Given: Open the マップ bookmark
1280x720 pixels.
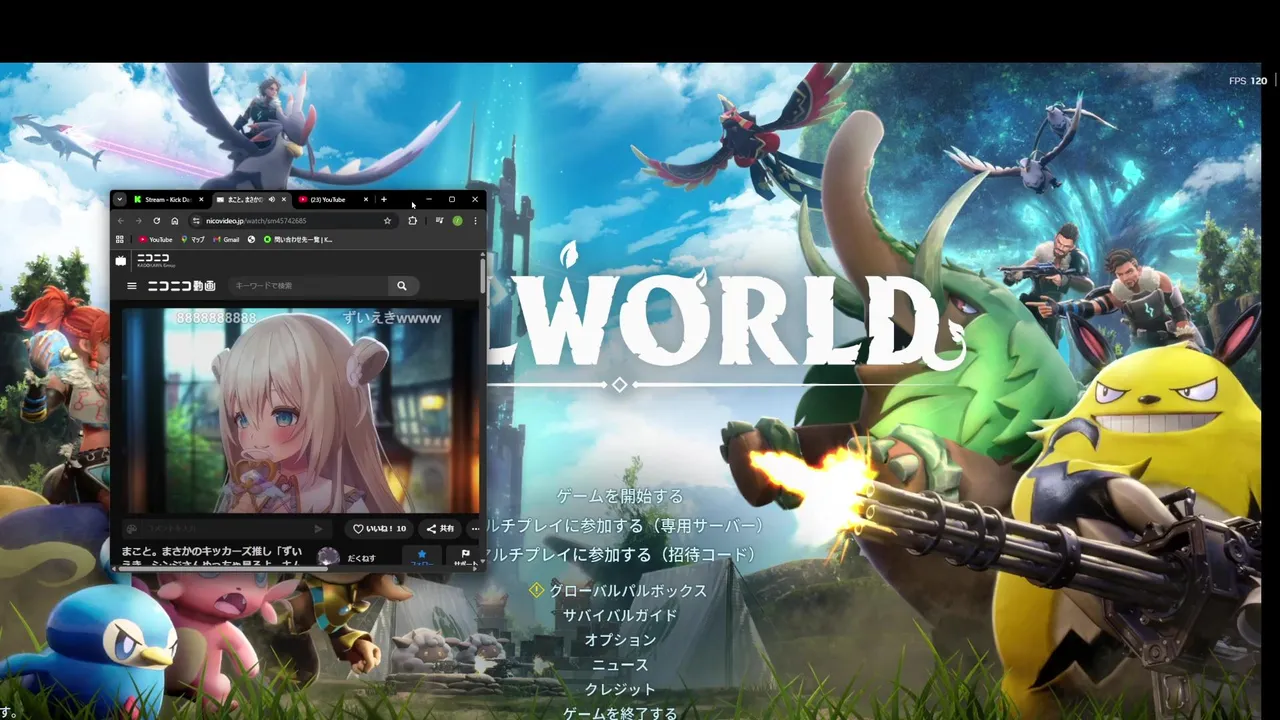Looking at the screenshot, I should pyautogui.click(x=194, y=239).
